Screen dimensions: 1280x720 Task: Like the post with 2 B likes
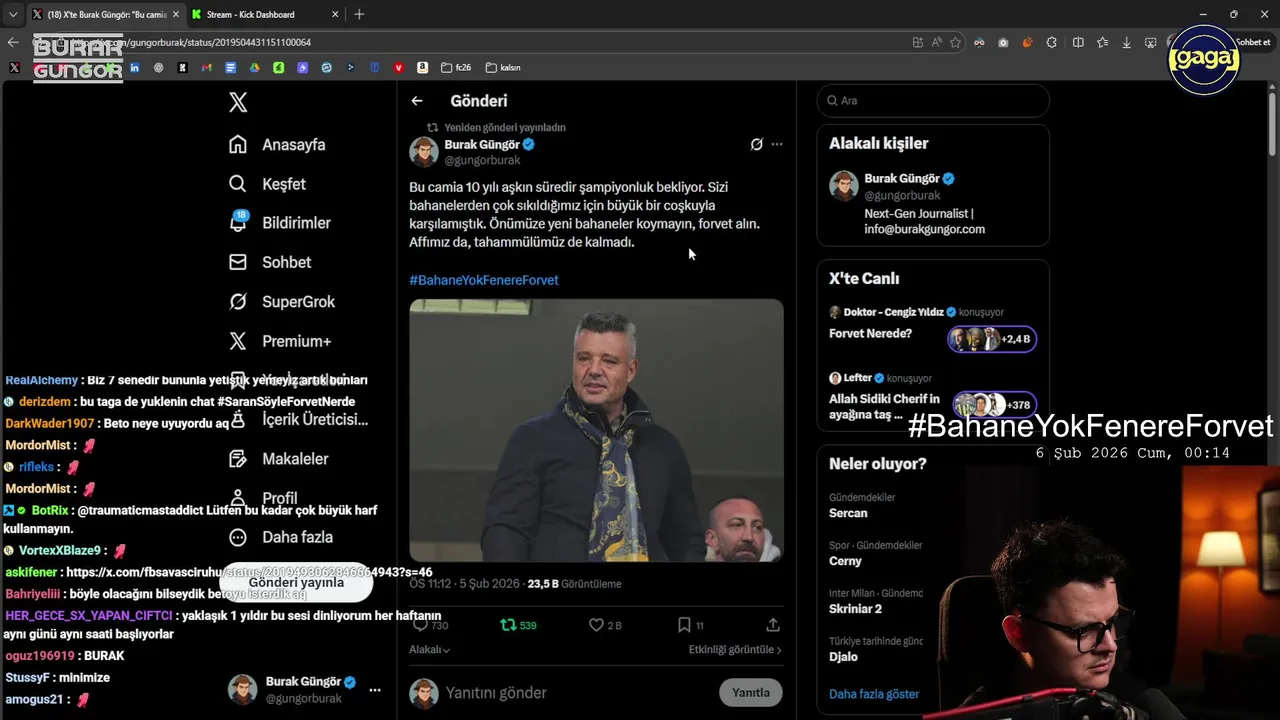click(x=605, y=625)
